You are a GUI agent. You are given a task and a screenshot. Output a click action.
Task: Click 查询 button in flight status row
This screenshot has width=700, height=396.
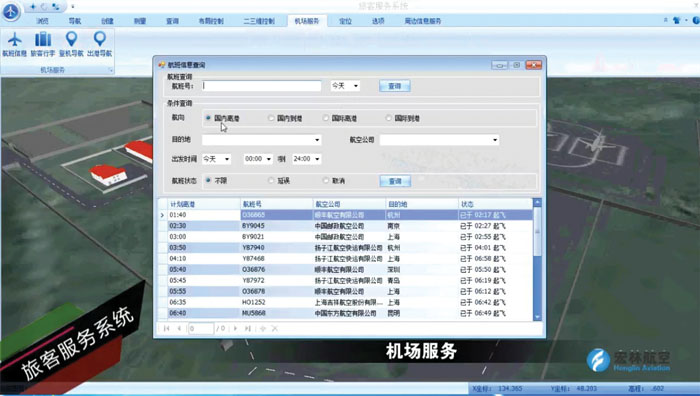(395, 181)
